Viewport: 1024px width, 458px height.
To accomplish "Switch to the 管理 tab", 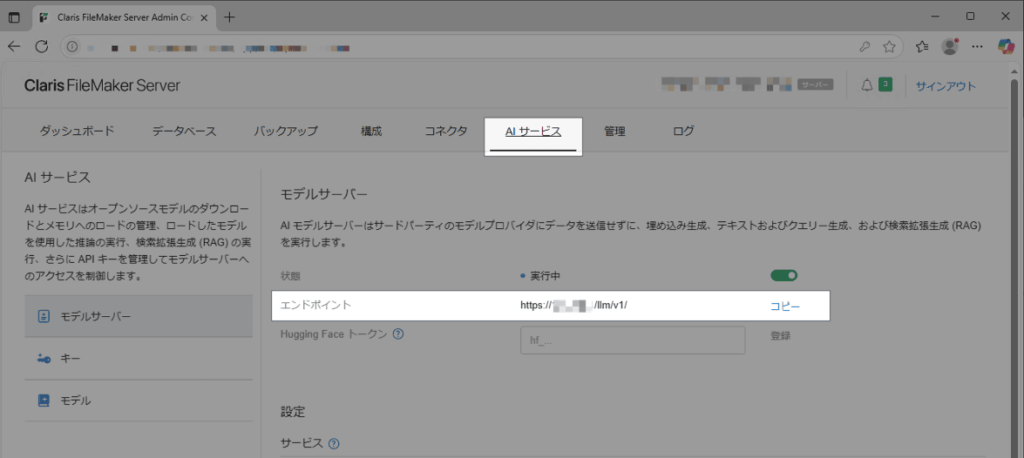I will 615,131.
